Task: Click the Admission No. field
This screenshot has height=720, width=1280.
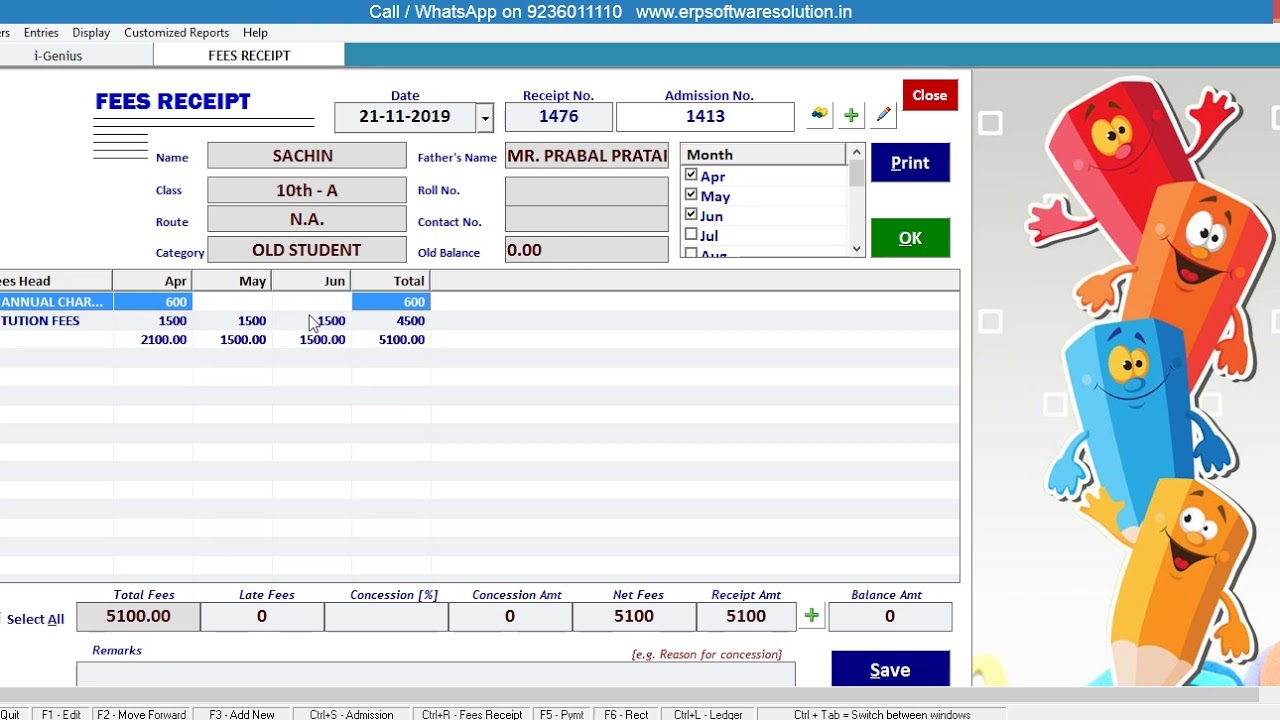Action: click(x=705, y=117)
